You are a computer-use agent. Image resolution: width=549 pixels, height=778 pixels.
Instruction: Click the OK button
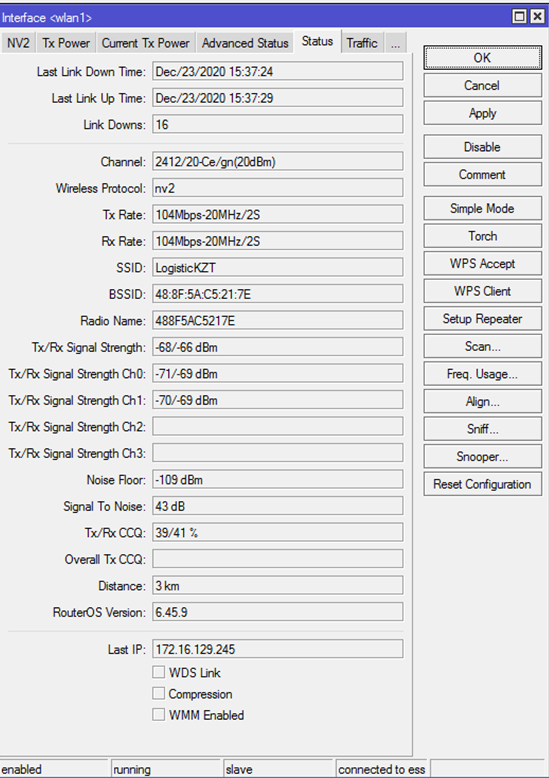(482, 58)
